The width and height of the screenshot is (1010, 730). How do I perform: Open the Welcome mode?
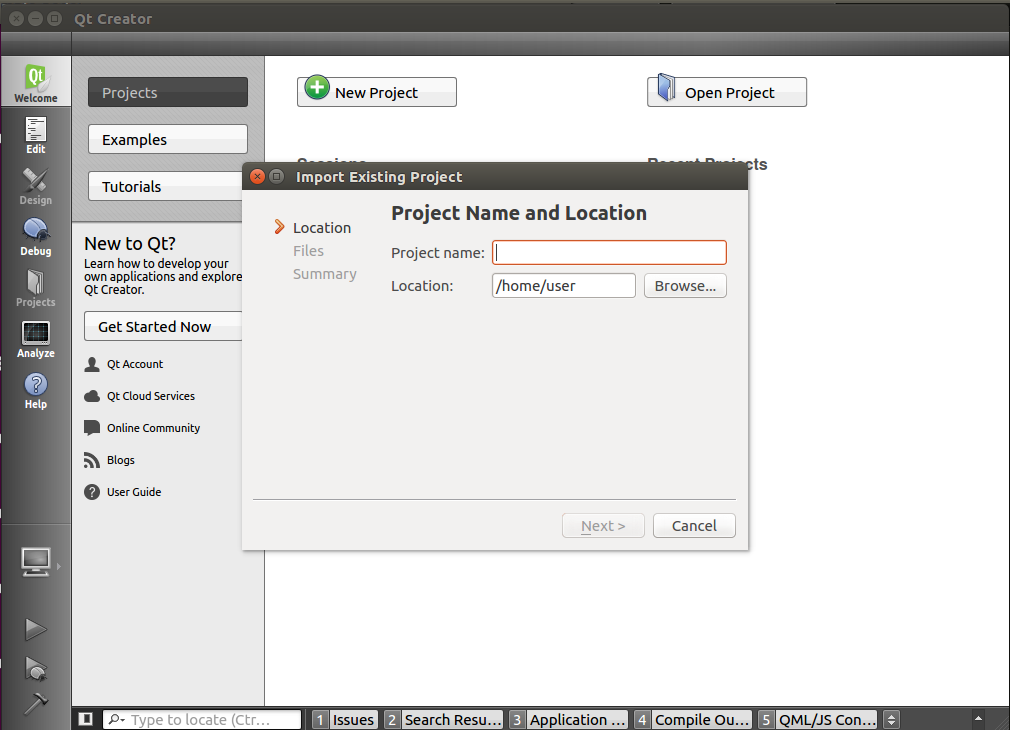click(35, 82)
